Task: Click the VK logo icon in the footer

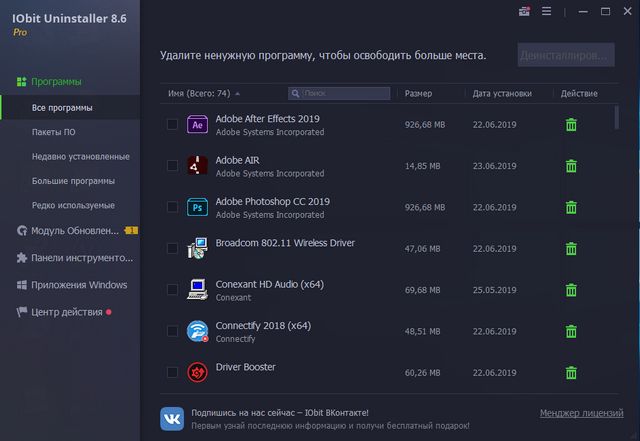Action: click(x=172, y=418)
